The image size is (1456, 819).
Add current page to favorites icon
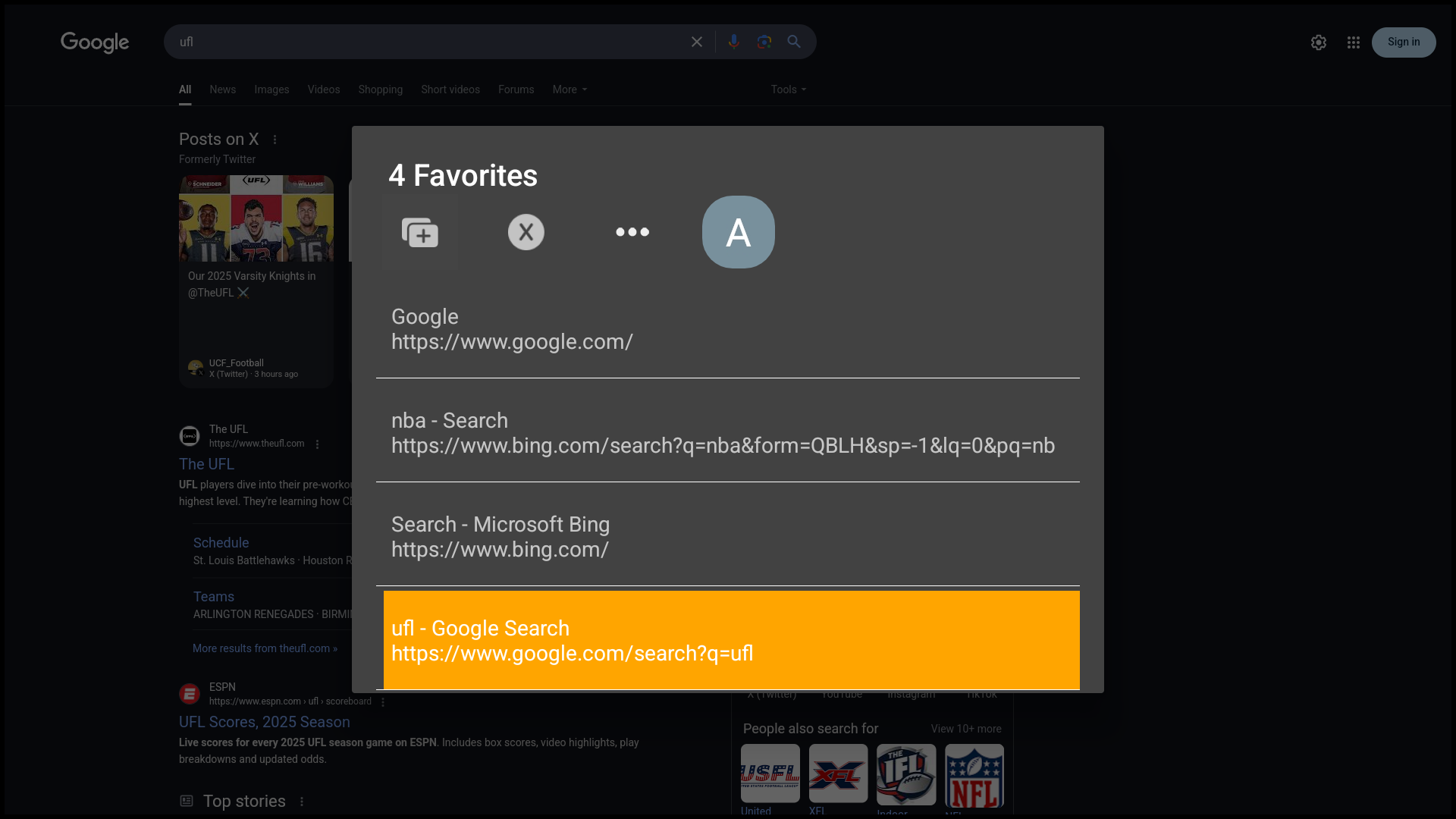[420, 232]
